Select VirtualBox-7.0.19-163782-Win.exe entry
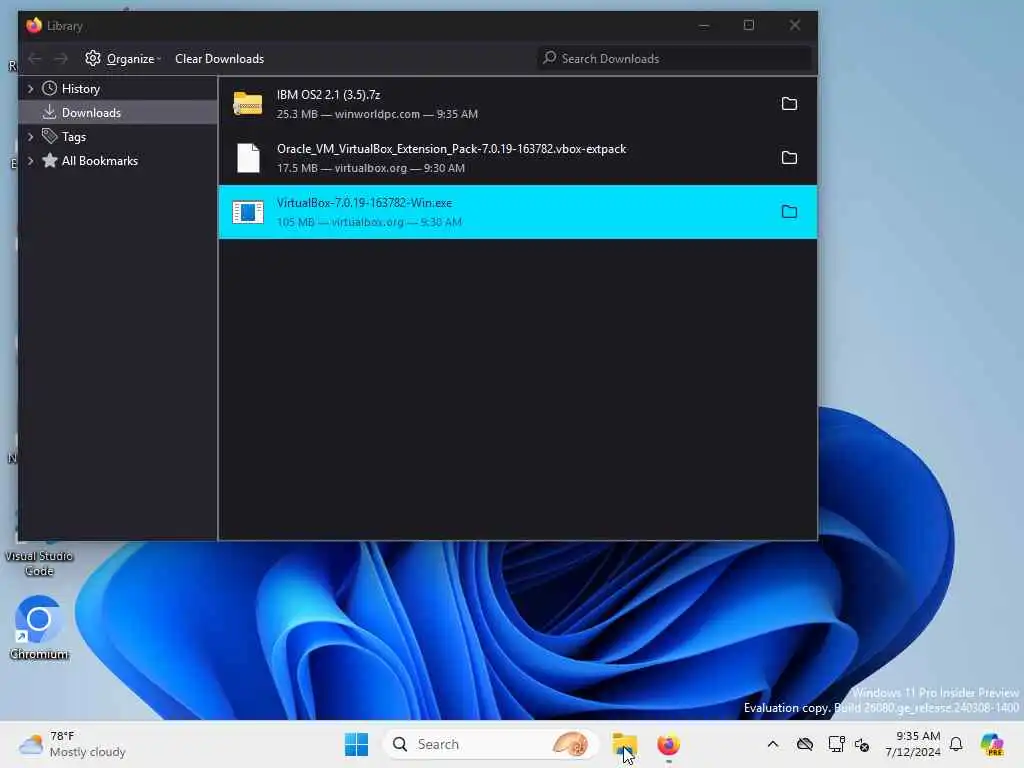This screenshot has height=768, width=1024. pyautogui.click(x=517, y=212)
